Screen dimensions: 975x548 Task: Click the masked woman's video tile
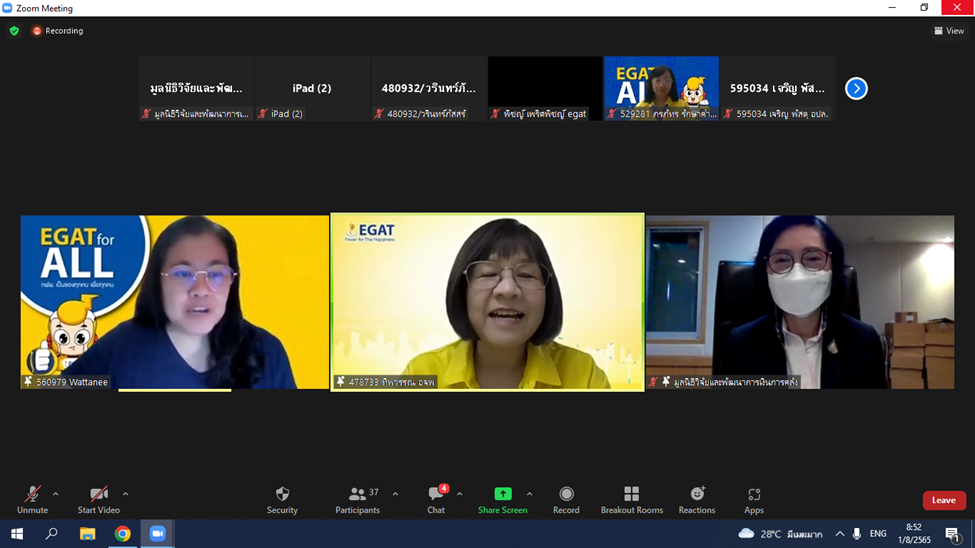[x=800, y=302]
